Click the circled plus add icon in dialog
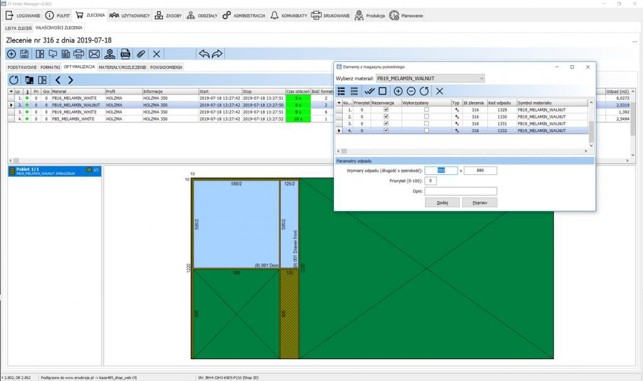 [398, 91]
